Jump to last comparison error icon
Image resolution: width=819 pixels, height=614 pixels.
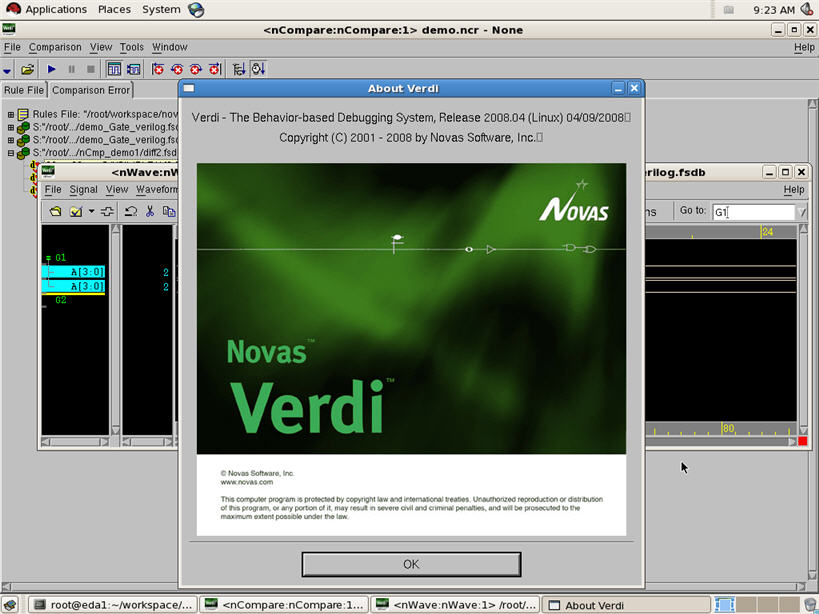[215, 69]
